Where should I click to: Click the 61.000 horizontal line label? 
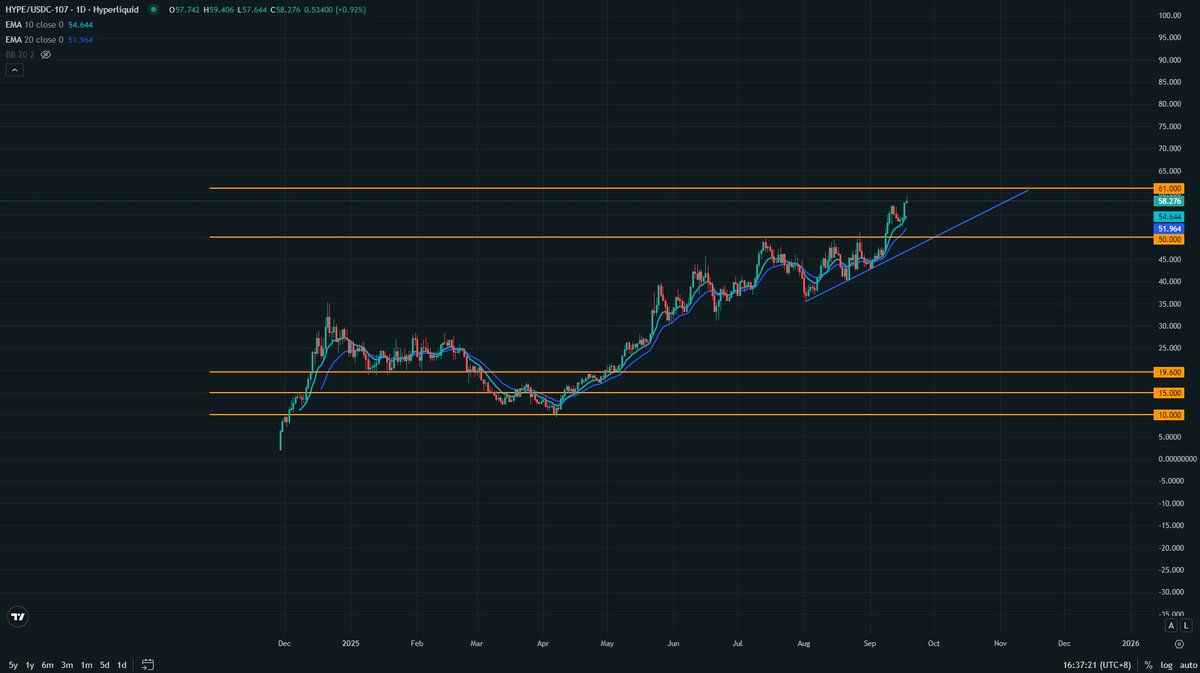pos(1169,188)
